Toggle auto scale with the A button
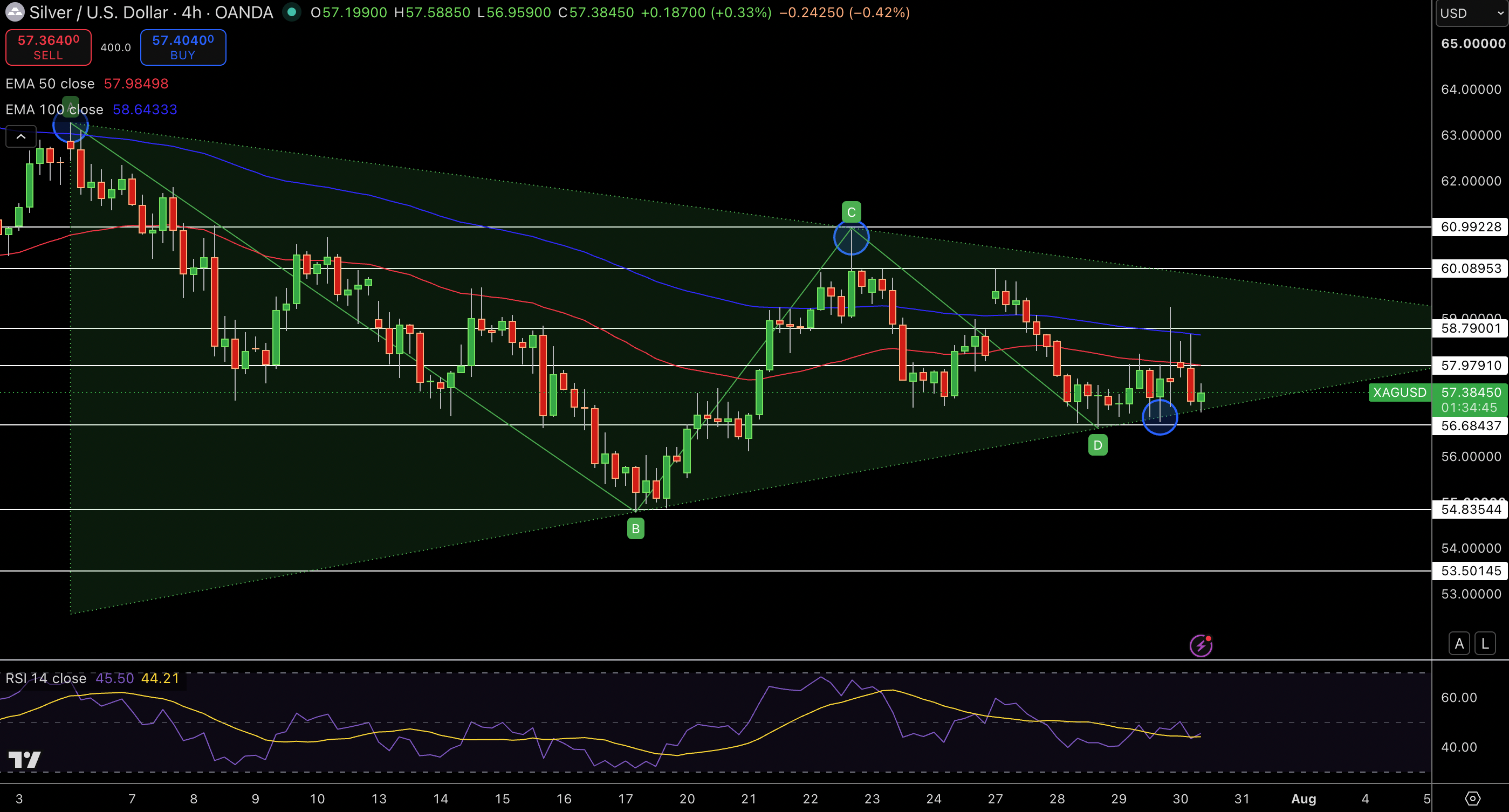Screen dimensions: 1509x812 1459,644
